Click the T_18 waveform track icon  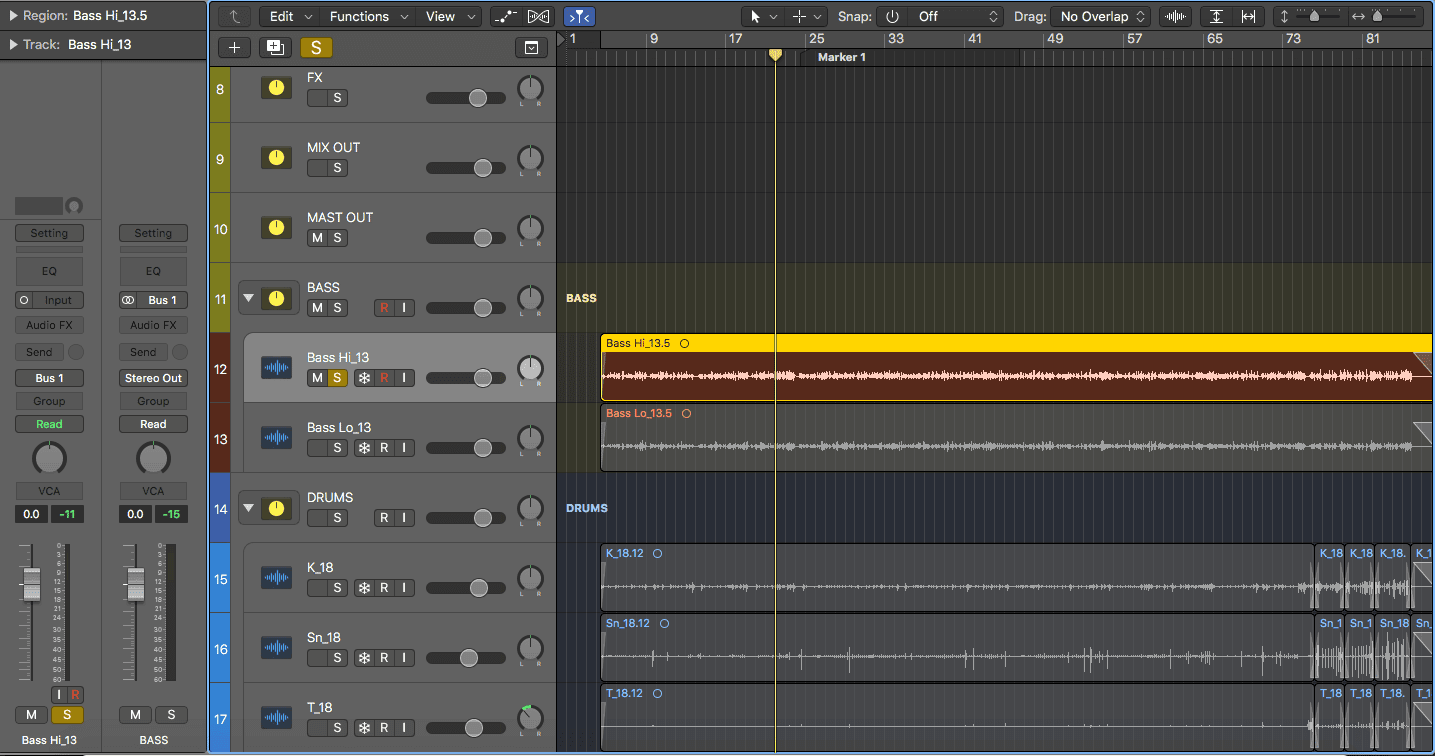[x=277, y=718]
